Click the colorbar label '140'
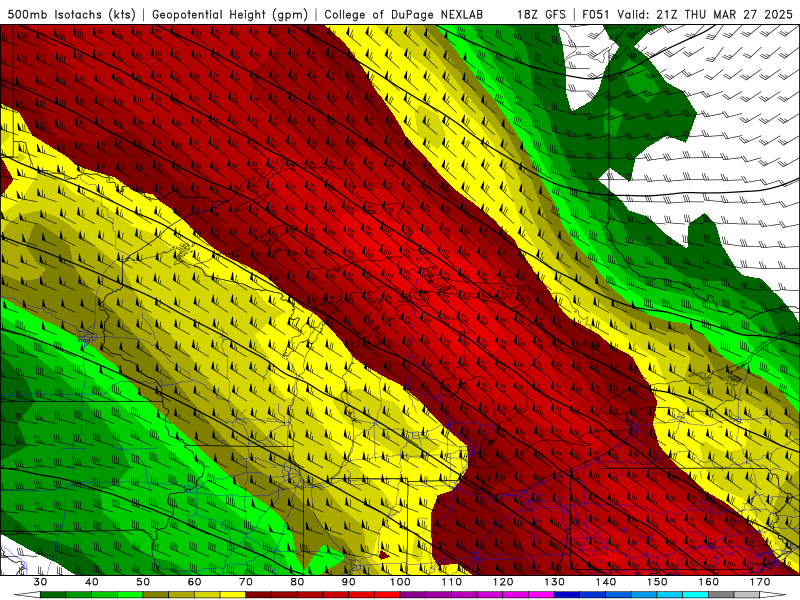The height and width of the screenshot is (600, 800). click(606, 582)
